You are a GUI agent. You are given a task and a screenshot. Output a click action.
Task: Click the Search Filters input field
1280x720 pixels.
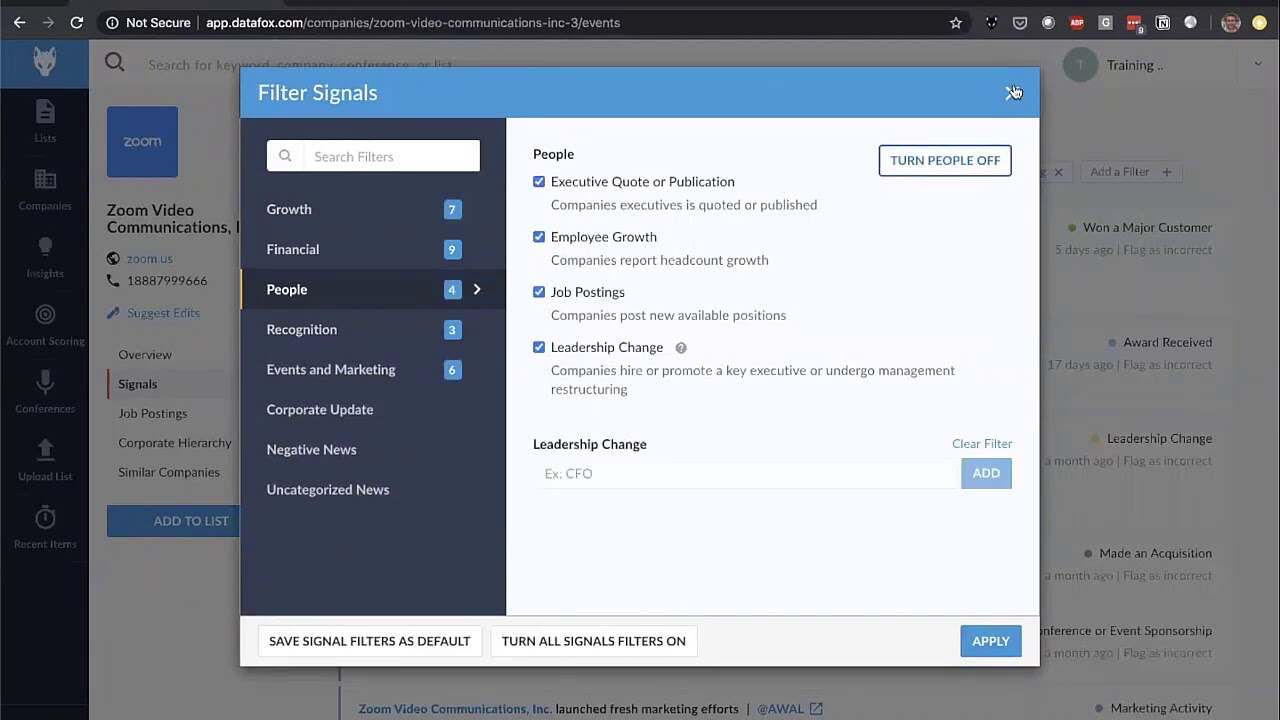[x=373, y=156]
